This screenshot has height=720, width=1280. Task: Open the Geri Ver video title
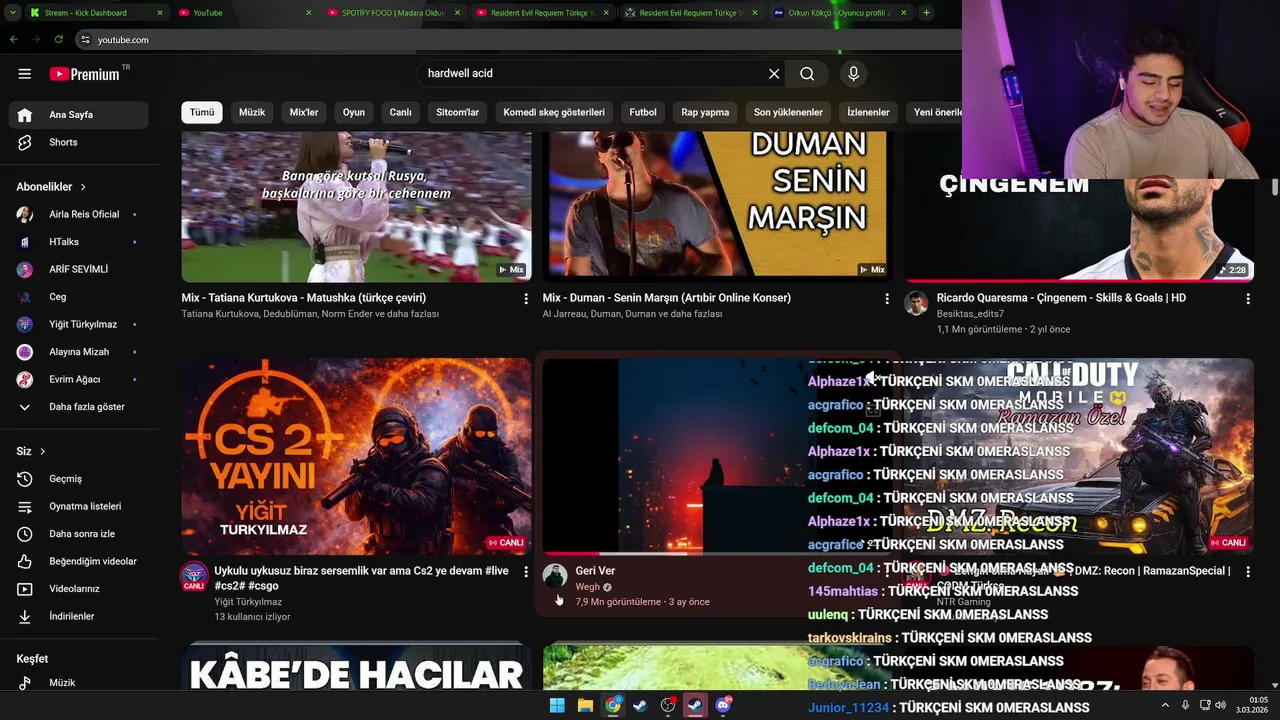pyautogui.click(x=595, y=571)
